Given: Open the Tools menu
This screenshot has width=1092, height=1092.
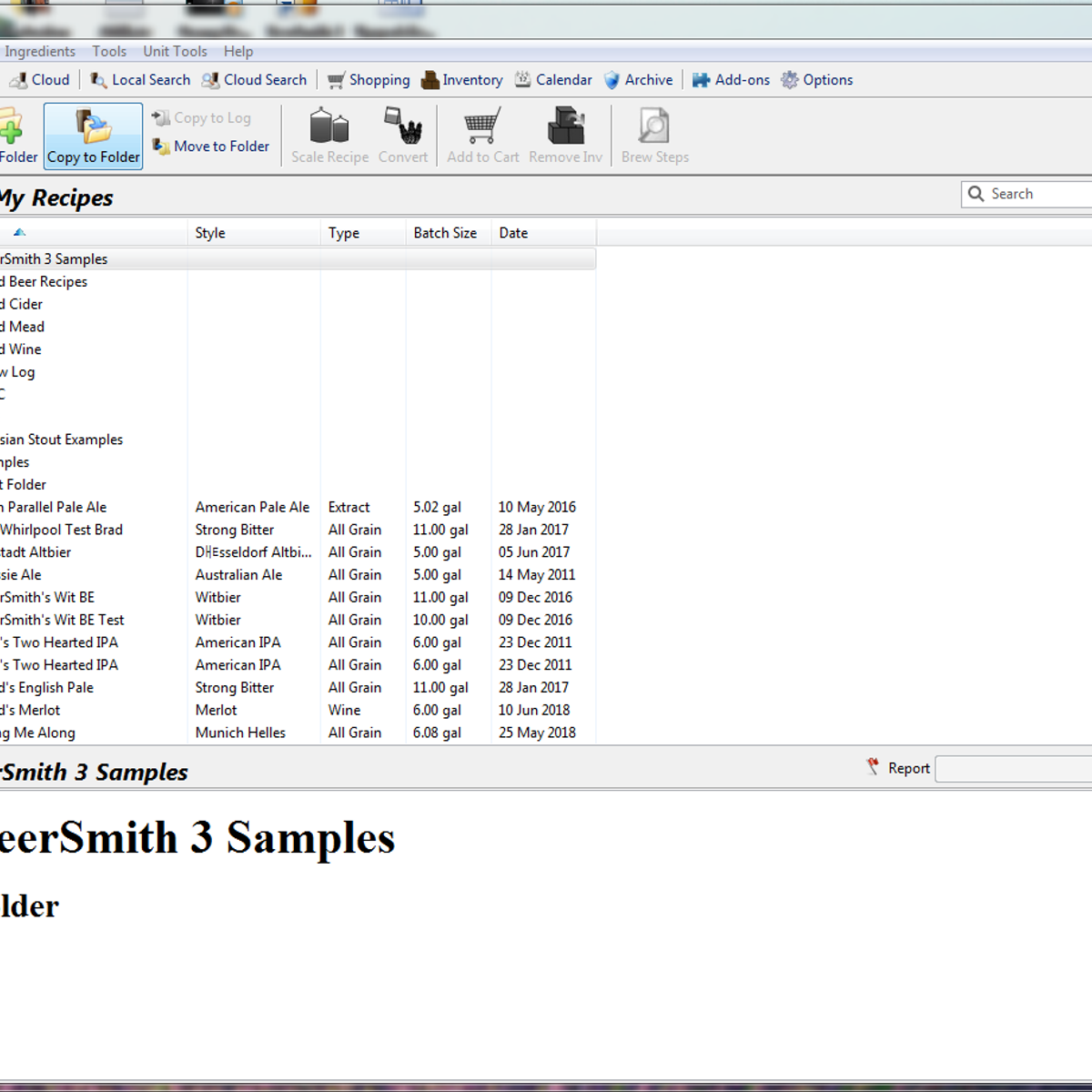Looking at the screenshot, I should (109, 52).
